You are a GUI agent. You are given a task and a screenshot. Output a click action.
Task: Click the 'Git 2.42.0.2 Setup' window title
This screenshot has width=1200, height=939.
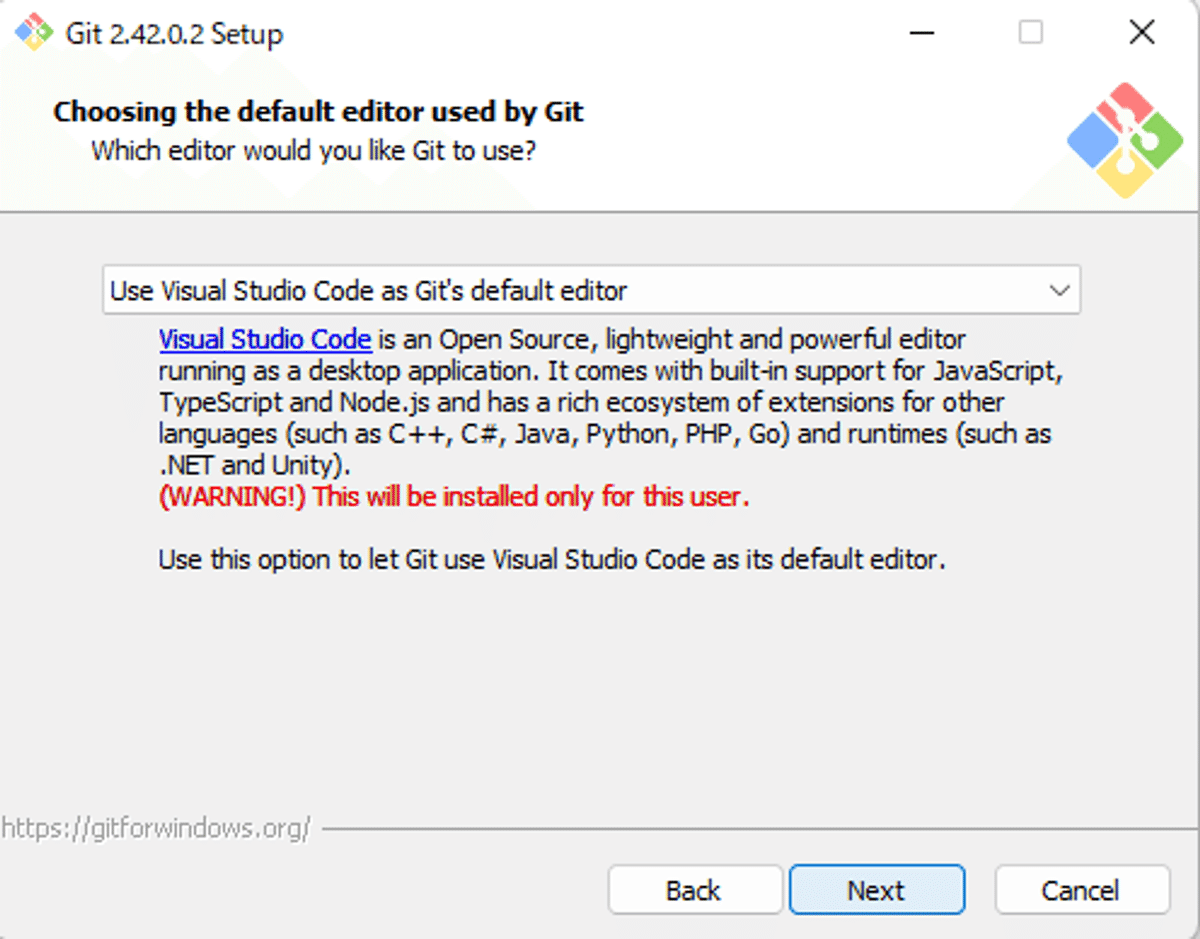(174, 34)
